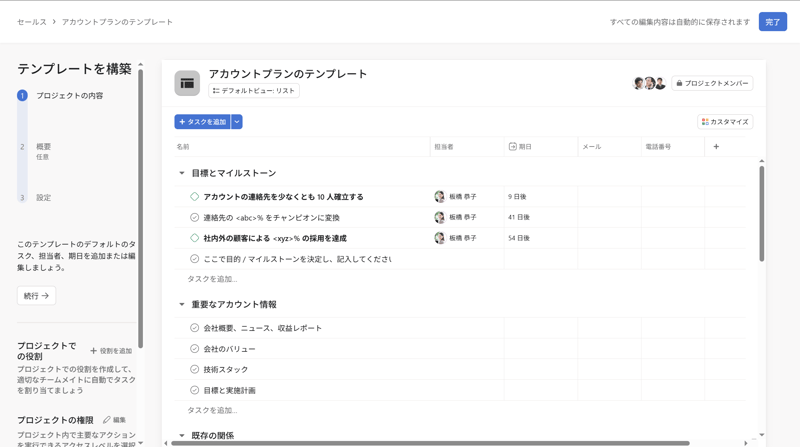Screen dimensions: 800x447
Task: Go to step 2 概要
Action: (43, 146)
